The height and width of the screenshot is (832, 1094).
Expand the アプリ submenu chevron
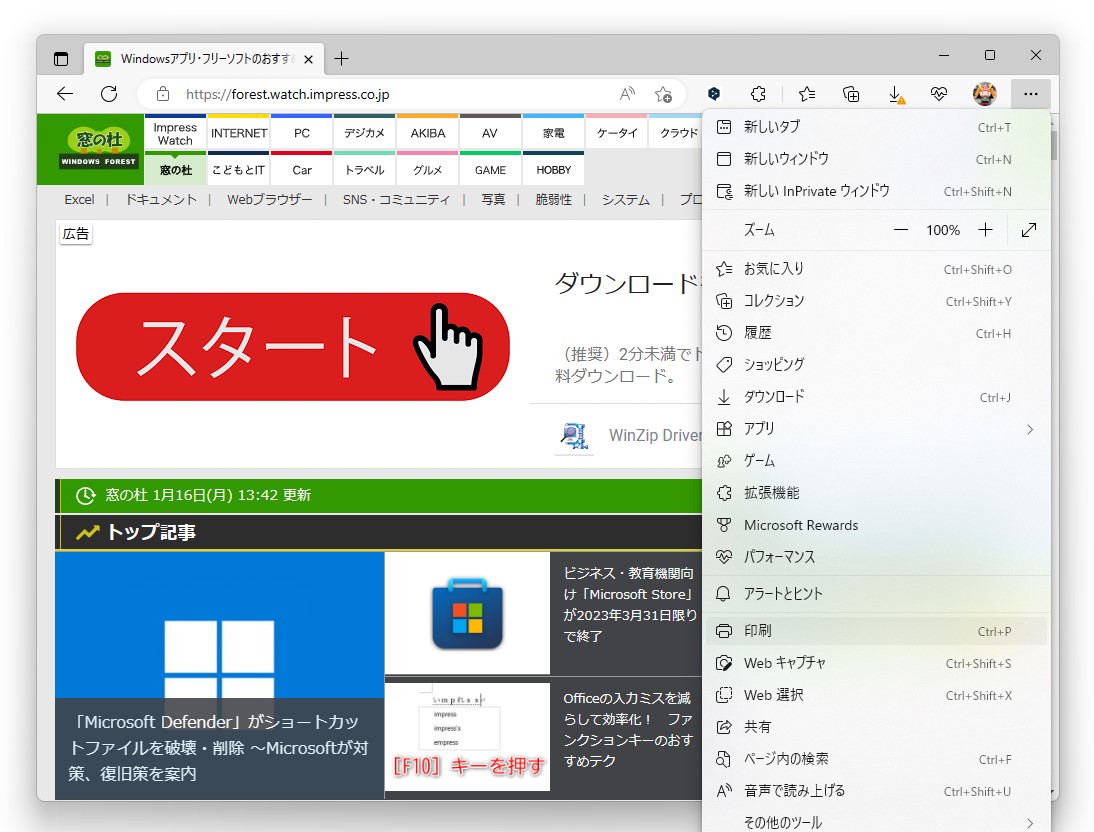[1030, 429]
